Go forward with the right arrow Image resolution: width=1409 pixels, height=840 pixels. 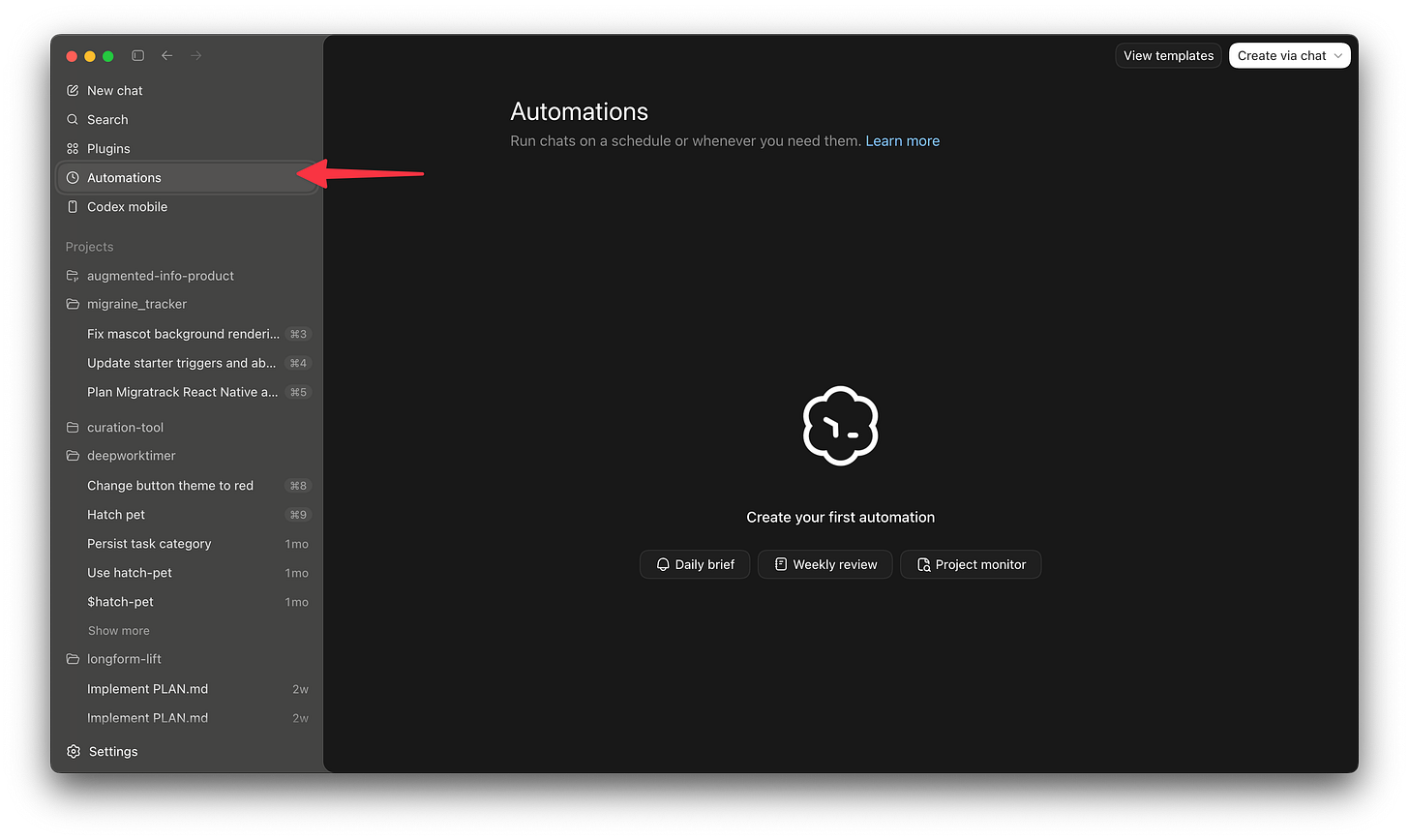tap(196, 56)
